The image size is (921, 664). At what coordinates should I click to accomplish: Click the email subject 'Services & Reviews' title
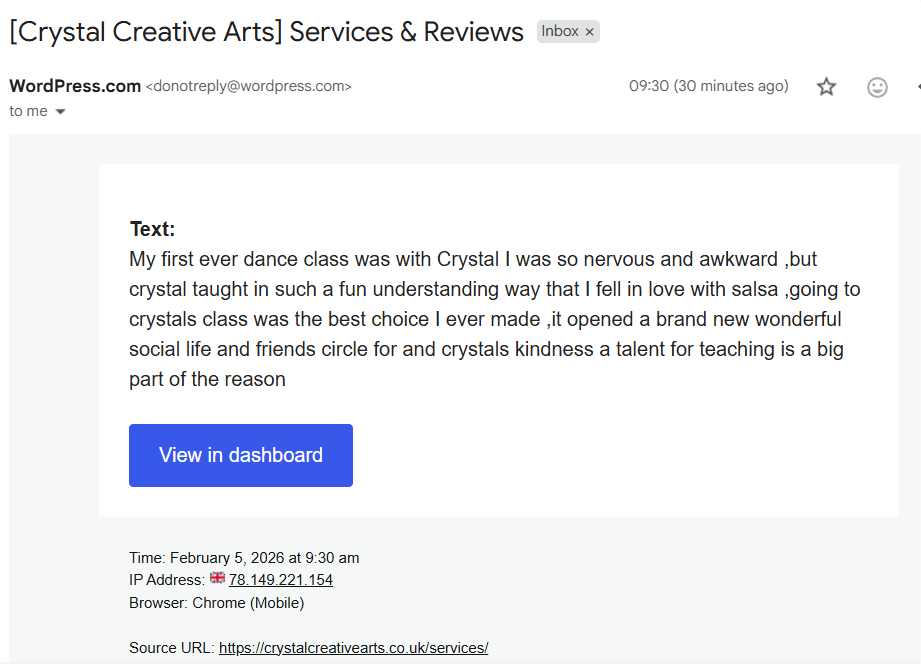click(x=266, y=32)
